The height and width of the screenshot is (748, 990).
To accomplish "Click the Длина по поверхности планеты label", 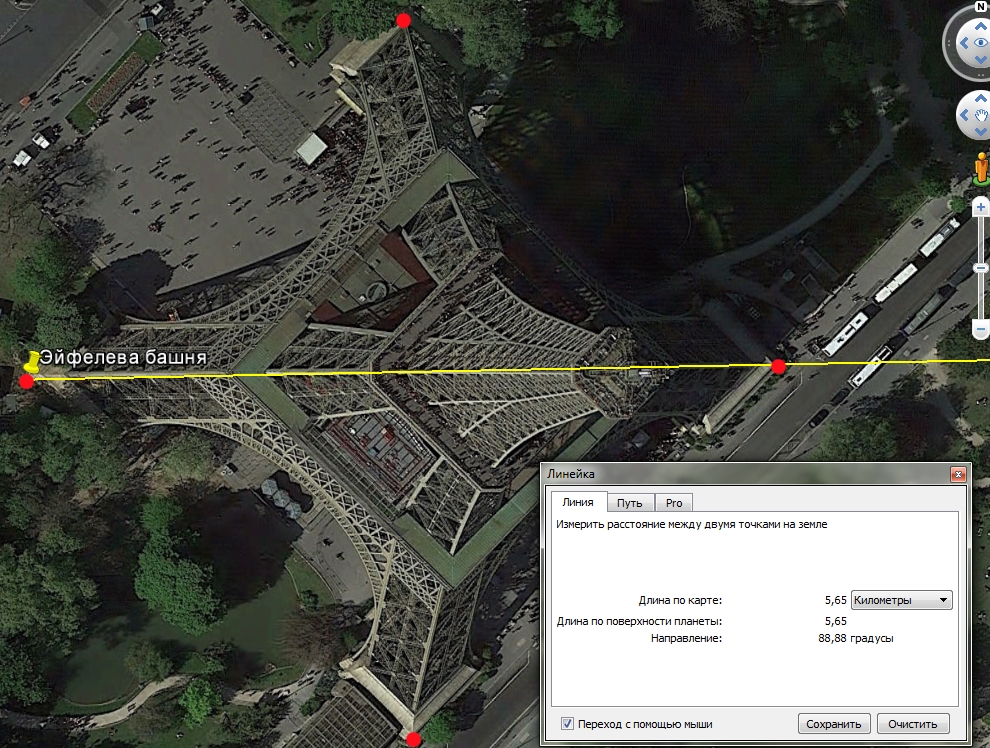I will (639, 621).
